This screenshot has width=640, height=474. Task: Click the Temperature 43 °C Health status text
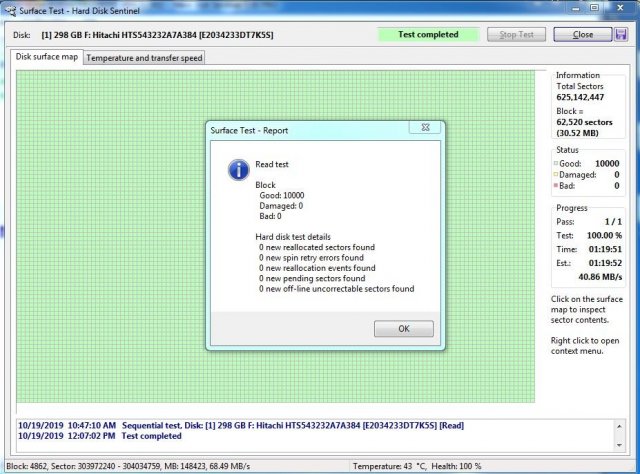(x=417, y=466)
